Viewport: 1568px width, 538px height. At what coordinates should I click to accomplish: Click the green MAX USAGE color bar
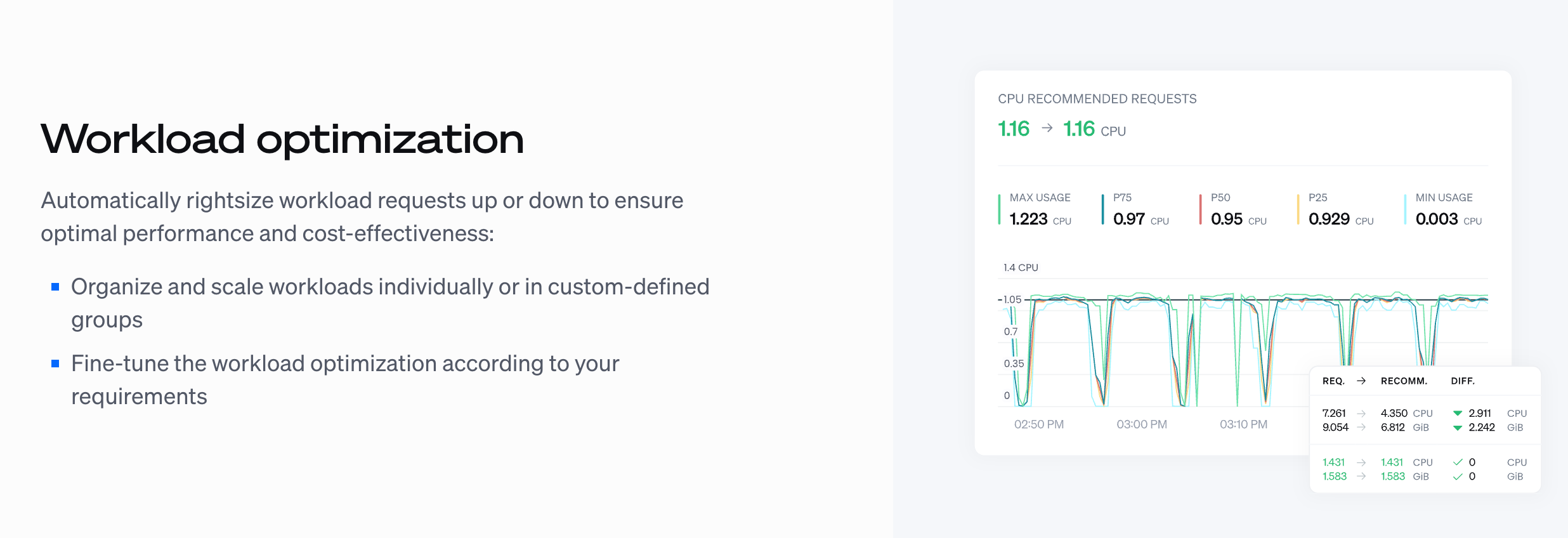pos(1000,209)
